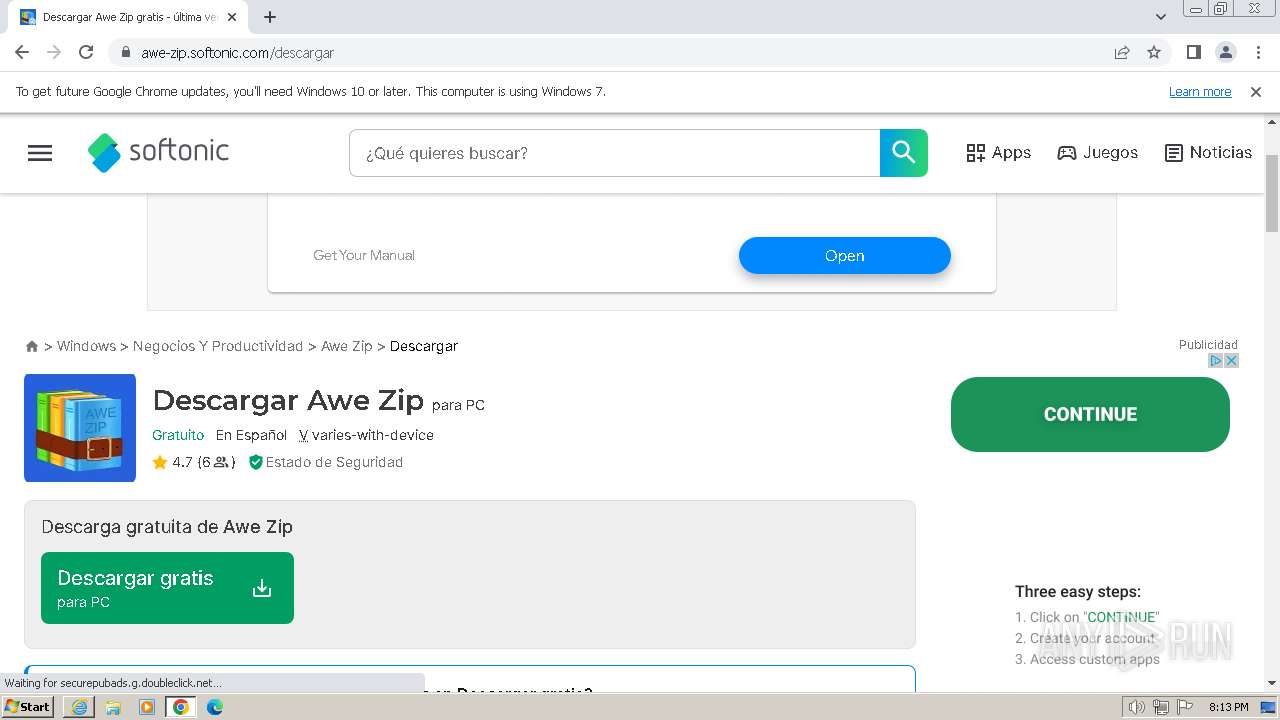The width and height of the screenshot is (1280, 720).
Task: Expand the tab search dropdown arrow
Action: [1160, 17]
